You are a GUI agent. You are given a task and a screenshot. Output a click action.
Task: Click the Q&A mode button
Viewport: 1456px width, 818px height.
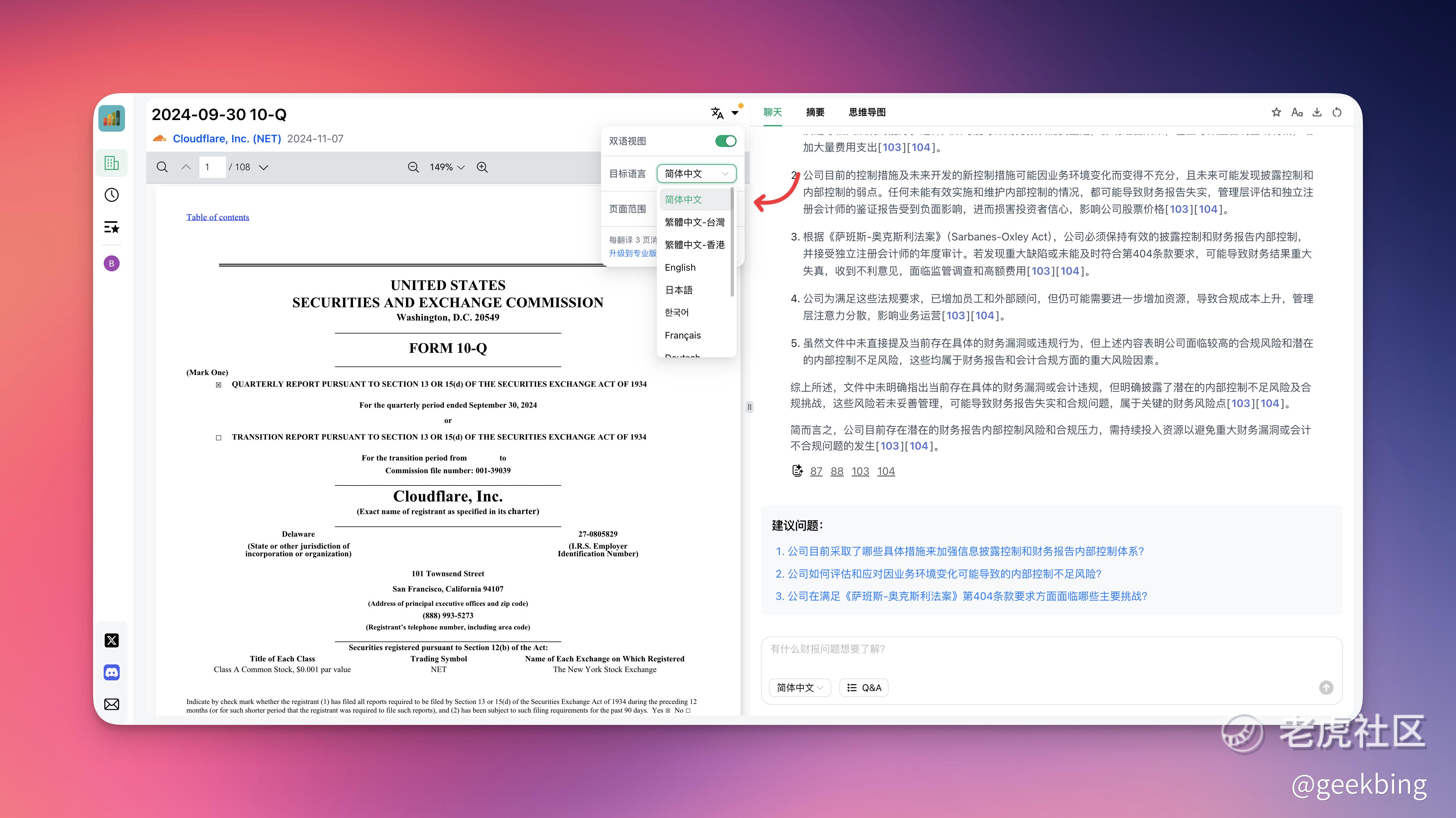pyautogui.click(x=864, y=687)
